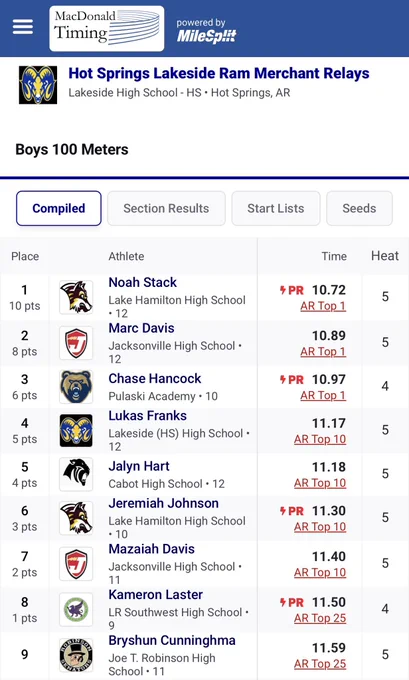Tap the LR Southwest High School logo
This screenshot has width=409, height=680.
[76, 609]
